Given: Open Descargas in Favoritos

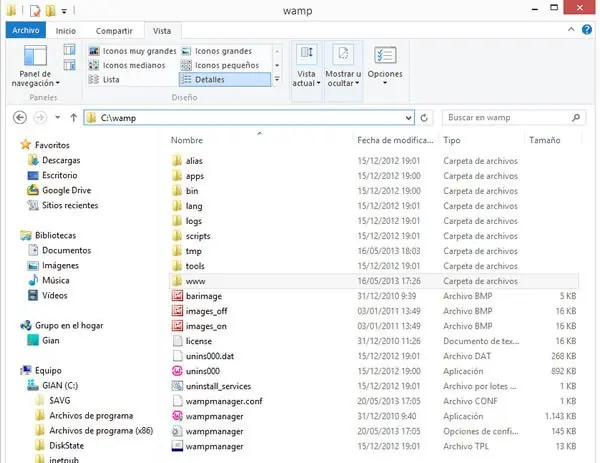Looking at the screenshot, I should (x=54, y=160).
